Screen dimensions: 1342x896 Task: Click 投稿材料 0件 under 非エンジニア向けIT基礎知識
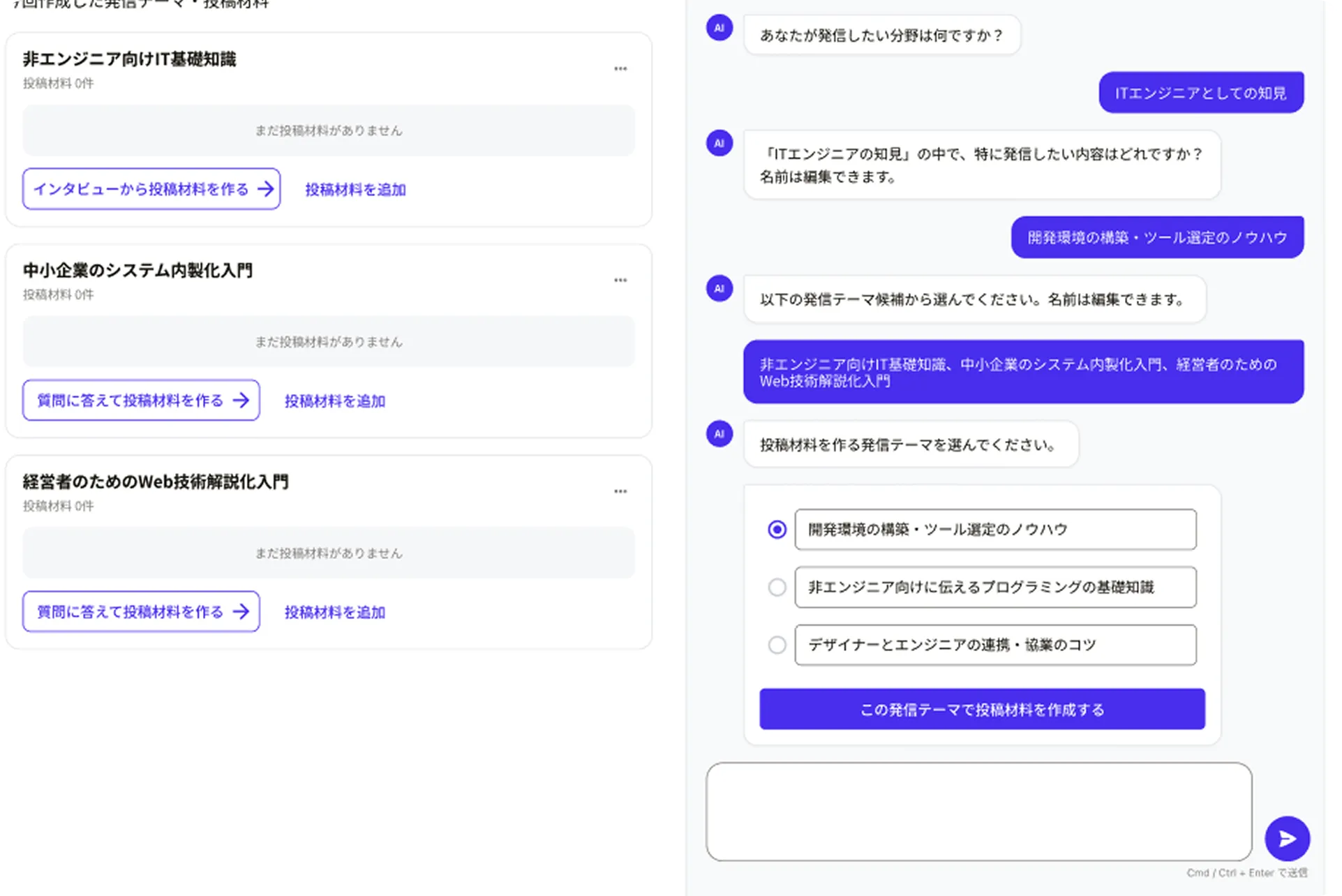[x=58, y=84]
